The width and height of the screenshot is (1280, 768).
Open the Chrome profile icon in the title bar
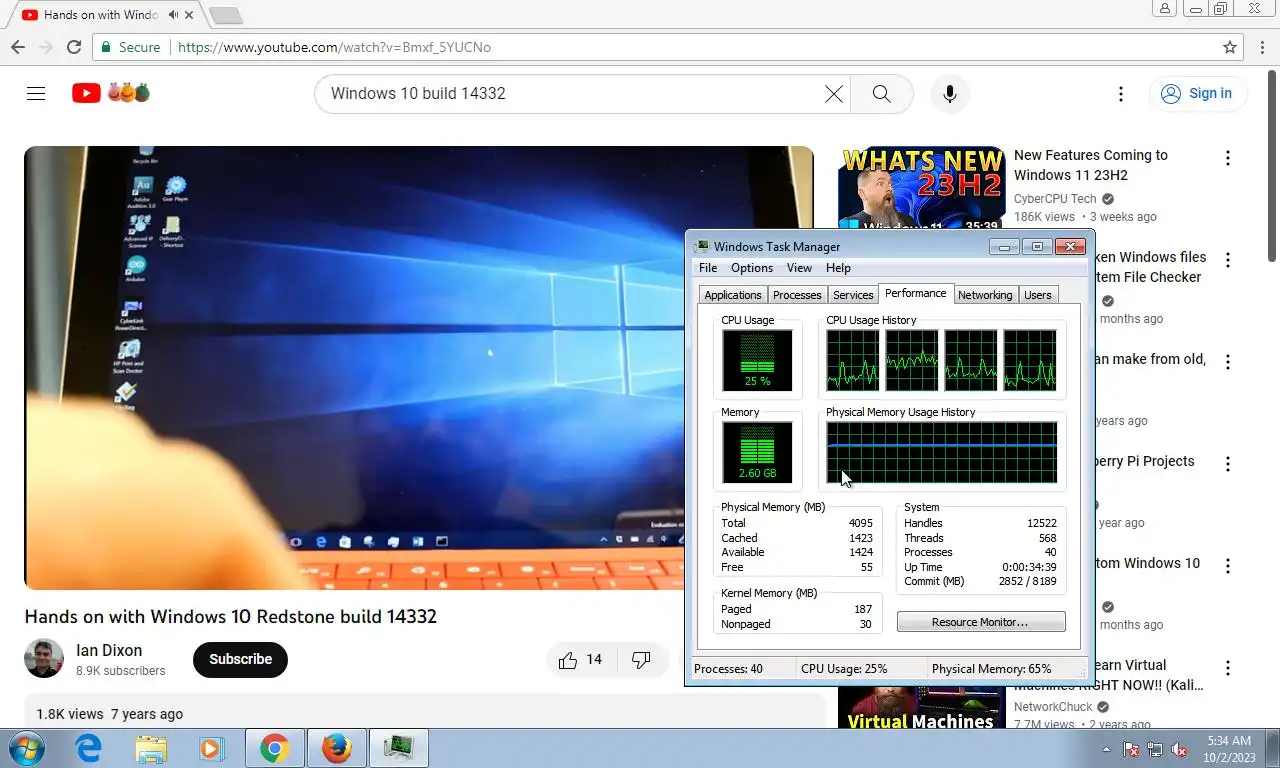[x=1165, y=8]
